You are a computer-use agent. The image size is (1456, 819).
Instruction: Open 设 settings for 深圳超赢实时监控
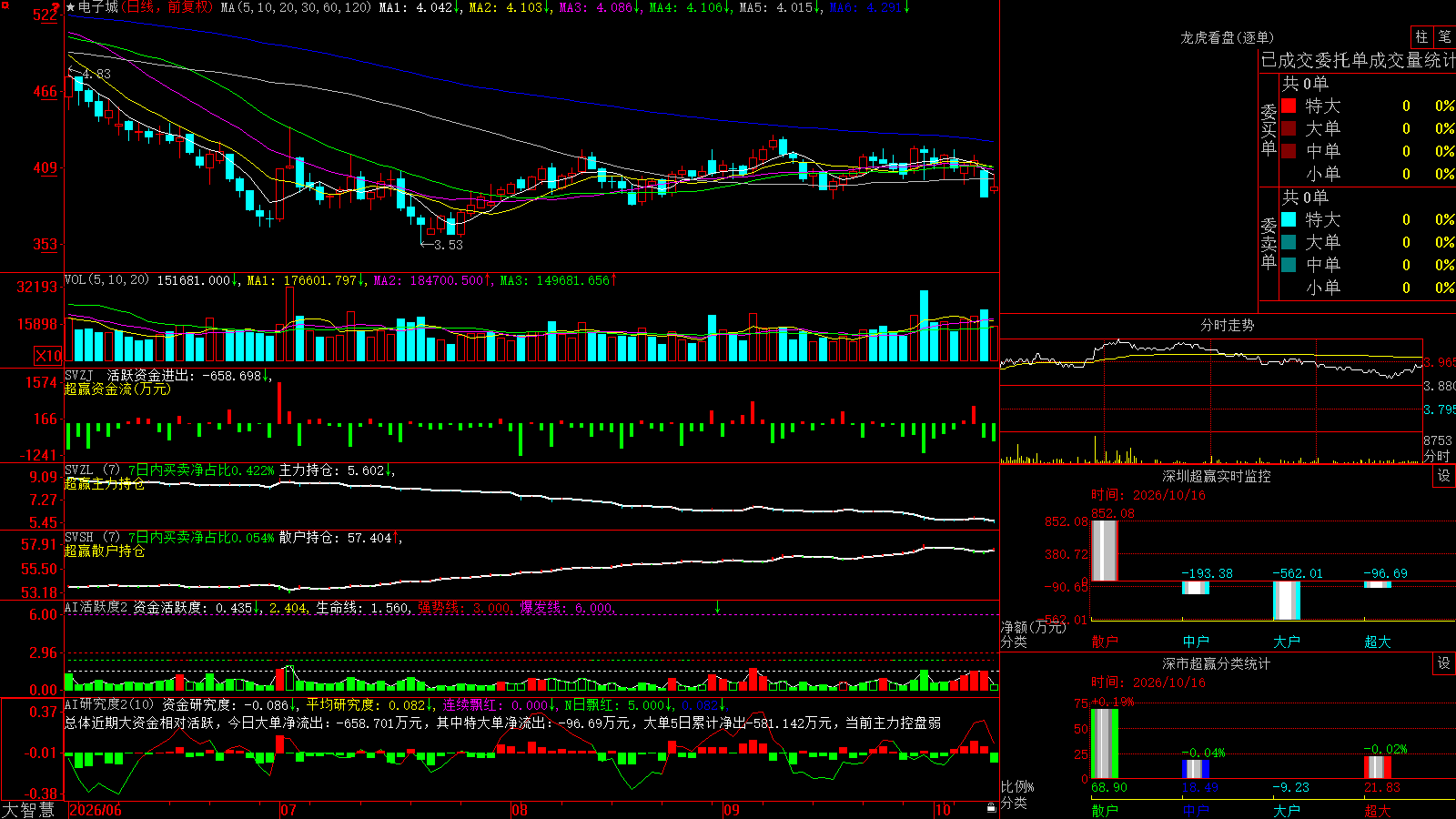pyautogui.click(x=1444, y=476)
